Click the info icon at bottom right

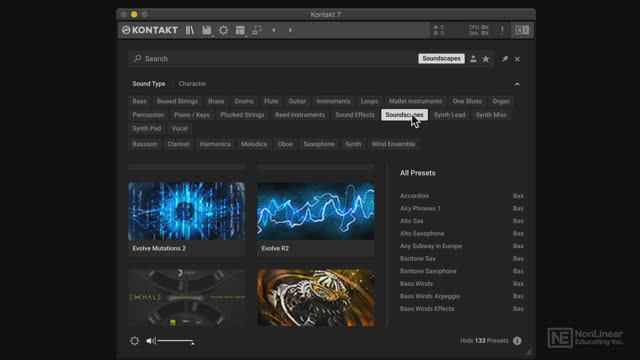(x=517, y=340)
